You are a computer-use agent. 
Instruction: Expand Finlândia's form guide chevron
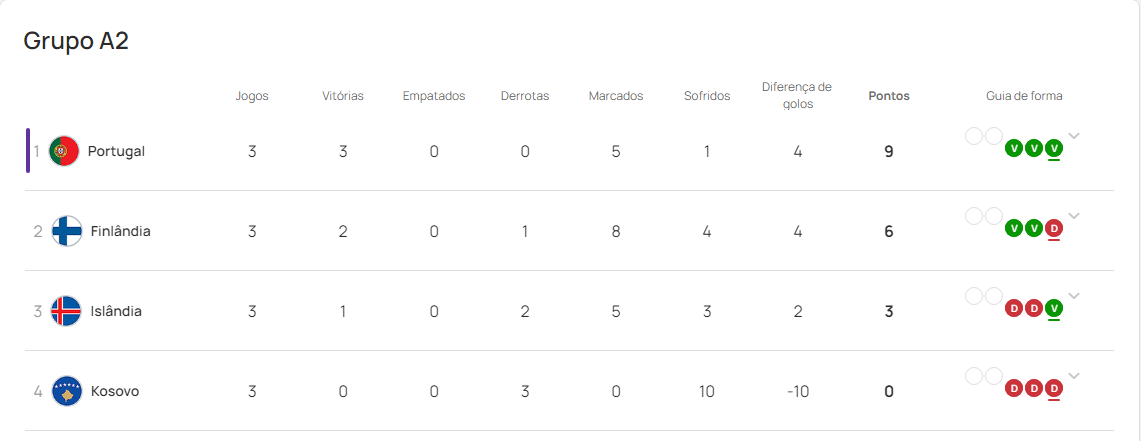coord(1074,216)
